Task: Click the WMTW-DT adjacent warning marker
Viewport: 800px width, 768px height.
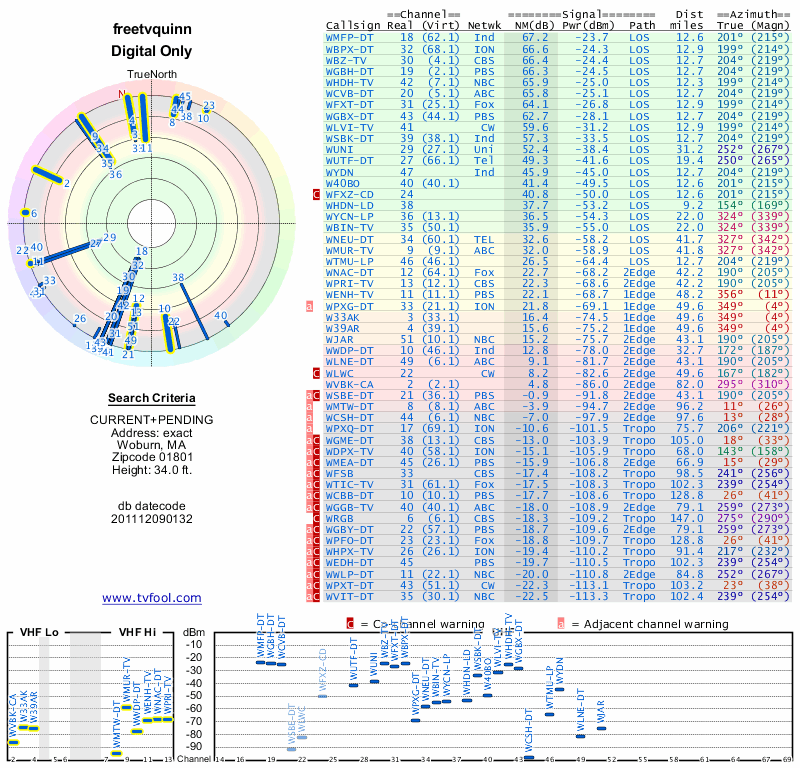Action: pyautogui.click(x=309, y=407)
